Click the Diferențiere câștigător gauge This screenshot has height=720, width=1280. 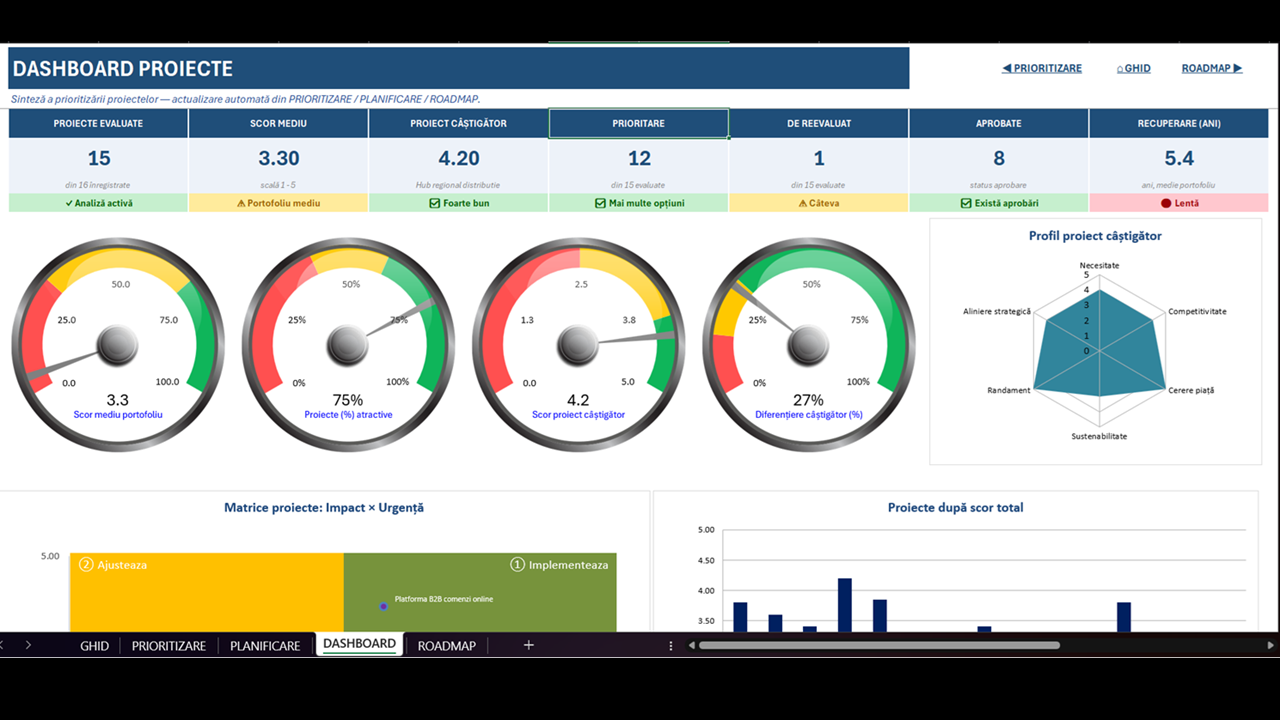tap(809, 345)
